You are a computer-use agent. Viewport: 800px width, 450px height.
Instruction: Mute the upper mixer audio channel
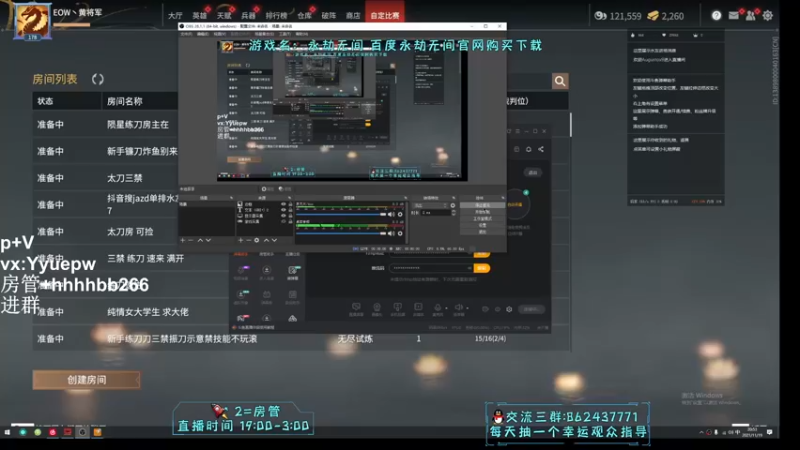[x=391, y=215]
